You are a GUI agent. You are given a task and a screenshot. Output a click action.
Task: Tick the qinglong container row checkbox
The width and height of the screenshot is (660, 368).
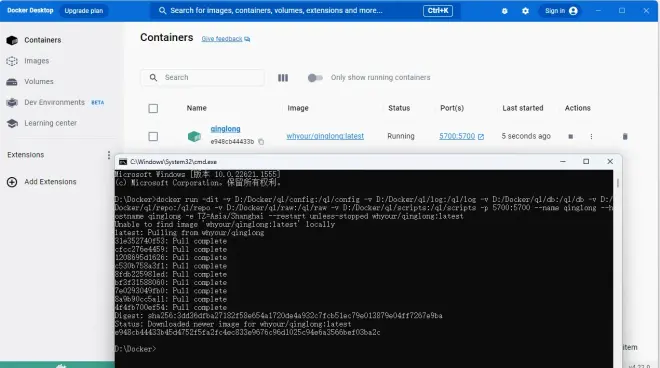[x=153, y=136]
